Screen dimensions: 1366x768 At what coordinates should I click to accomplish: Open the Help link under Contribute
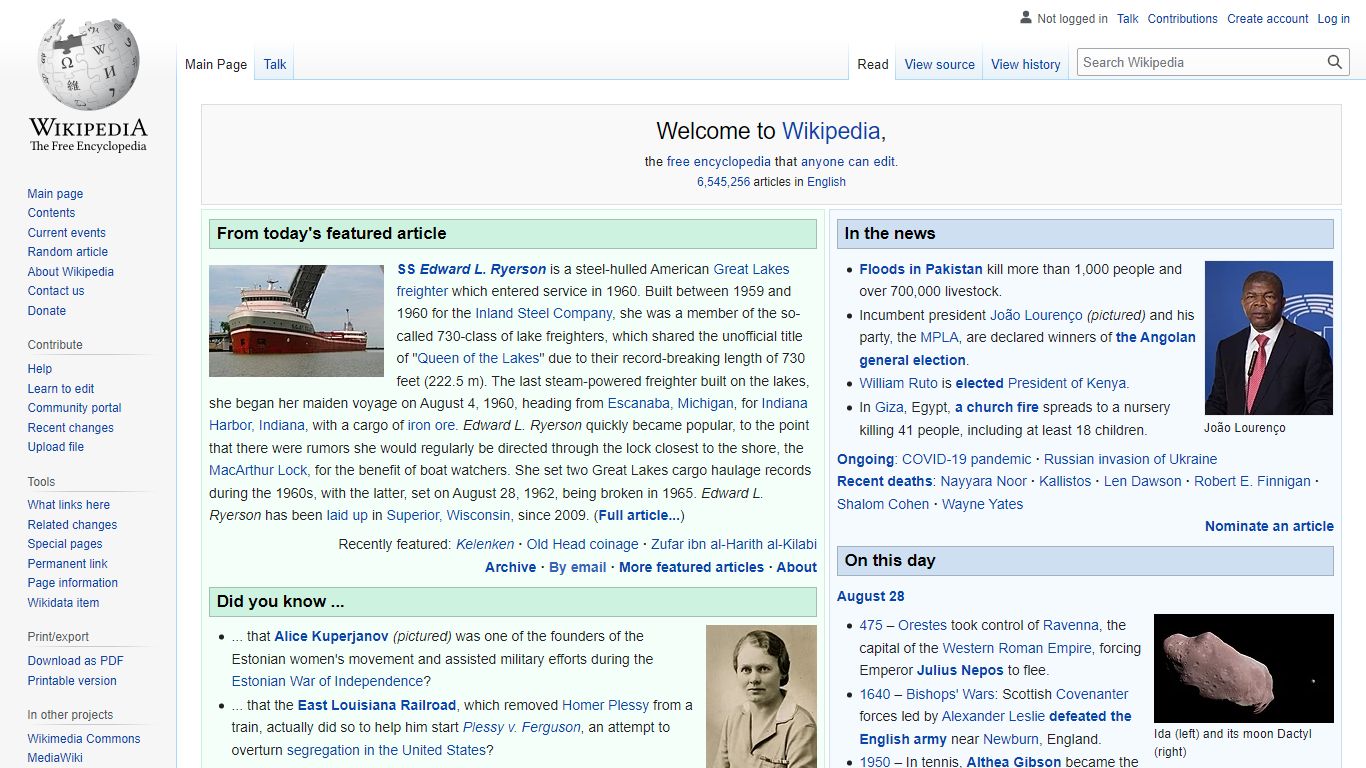pos(40,369)
